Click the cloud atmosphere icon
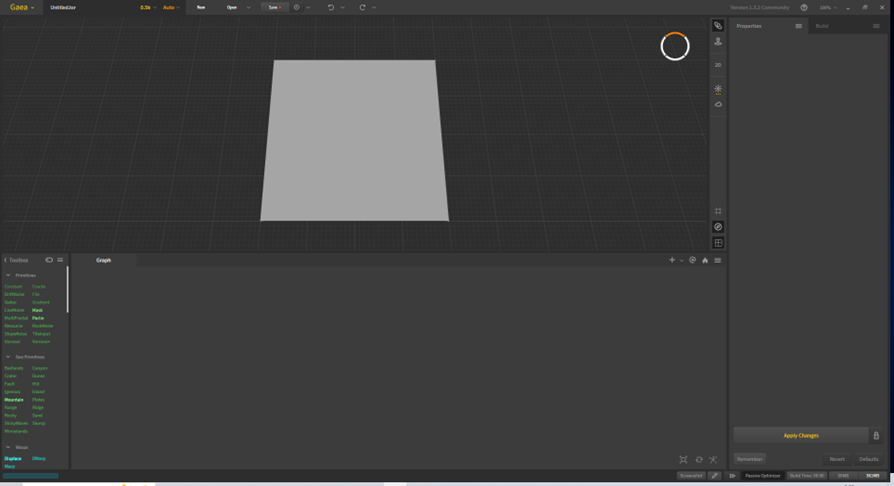This screenshot has width=894, height=486. click(x=718, y=104)
